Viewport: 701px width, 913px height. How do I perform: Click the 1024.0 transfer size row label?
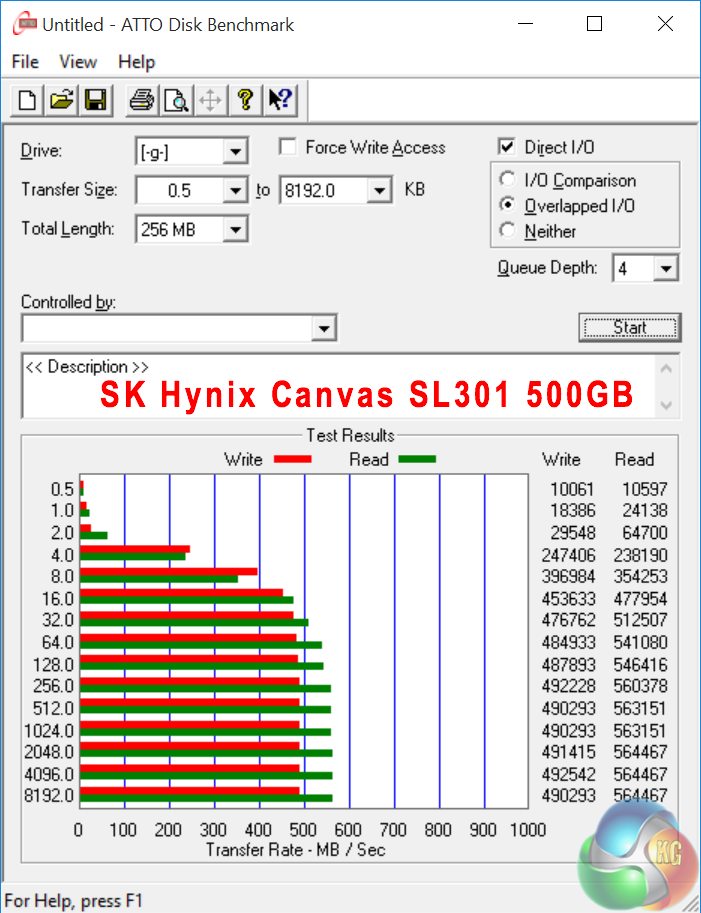coord(49,730)
